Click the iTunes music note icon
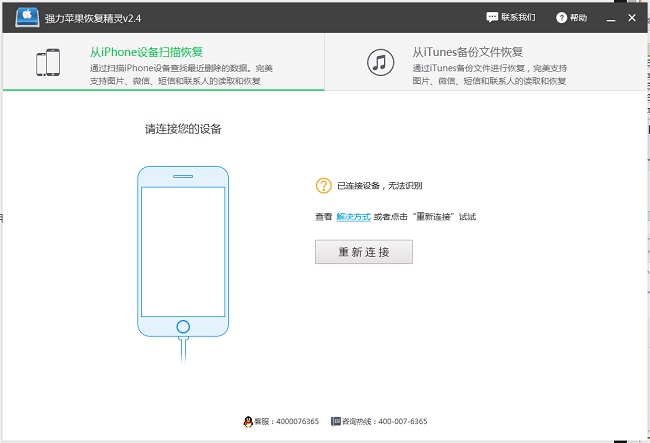This screenshot has width=650, height=443. point(380,62)
